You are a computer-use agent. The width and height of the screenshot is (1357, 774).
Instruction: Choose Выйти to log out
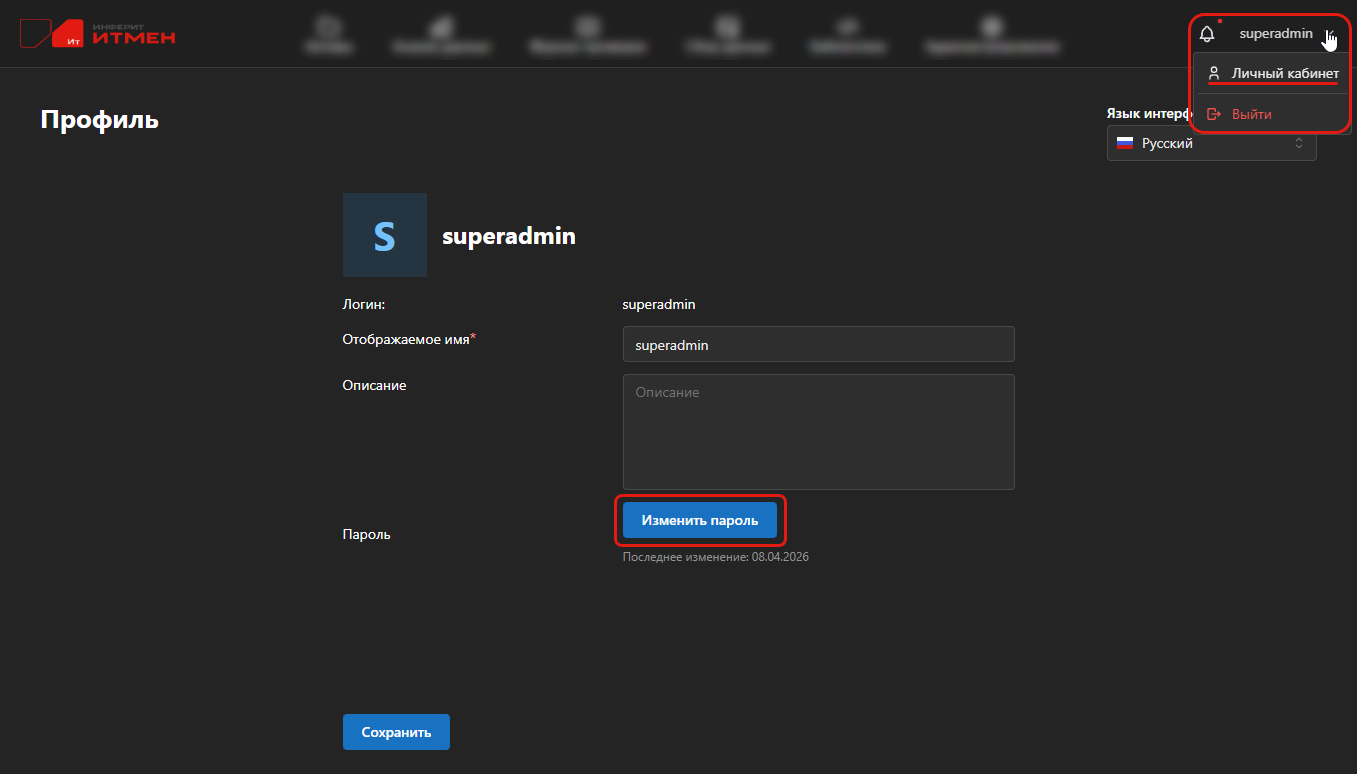click(x=1251, y=114)
